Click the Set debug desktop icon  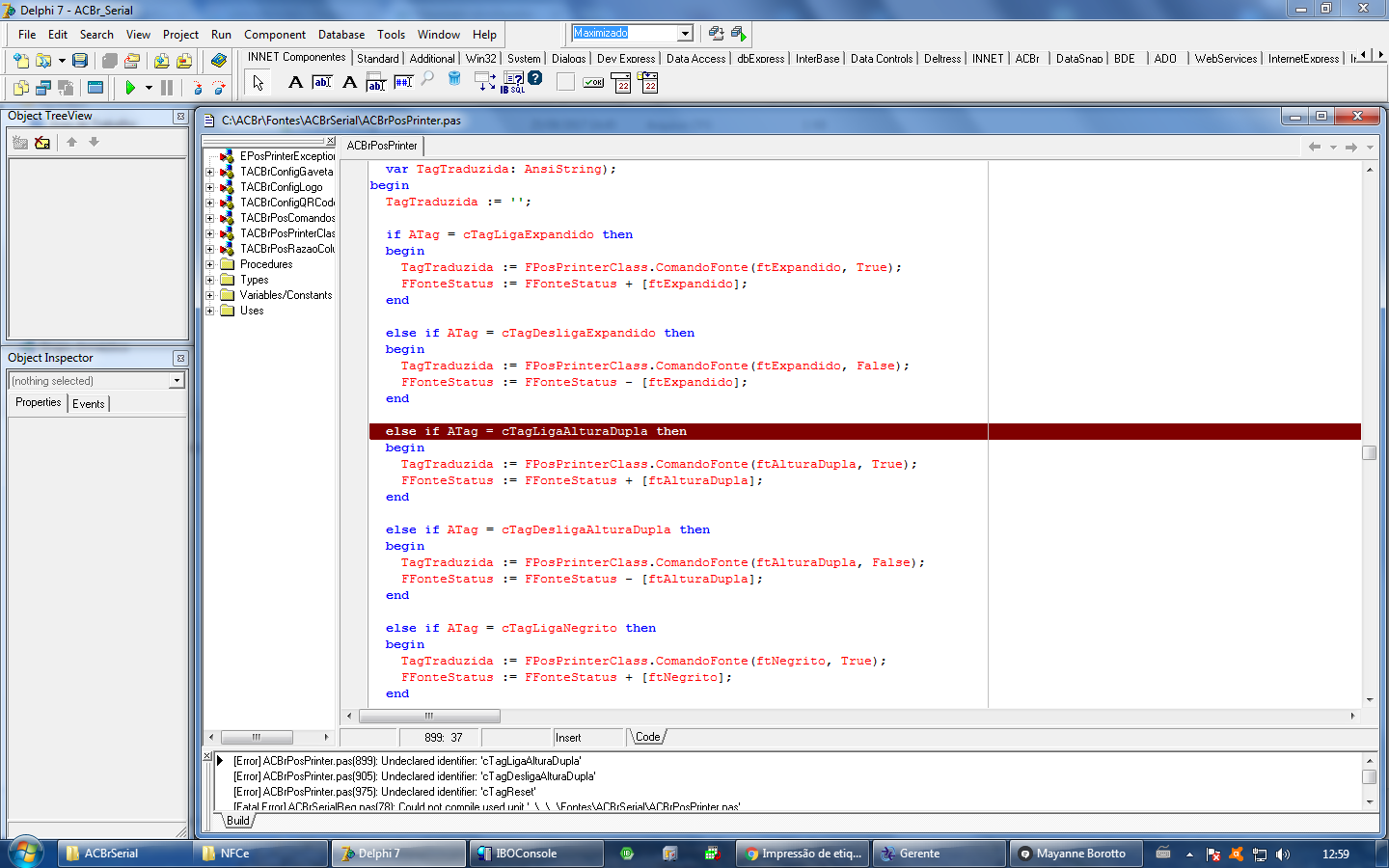click(738, 34)
